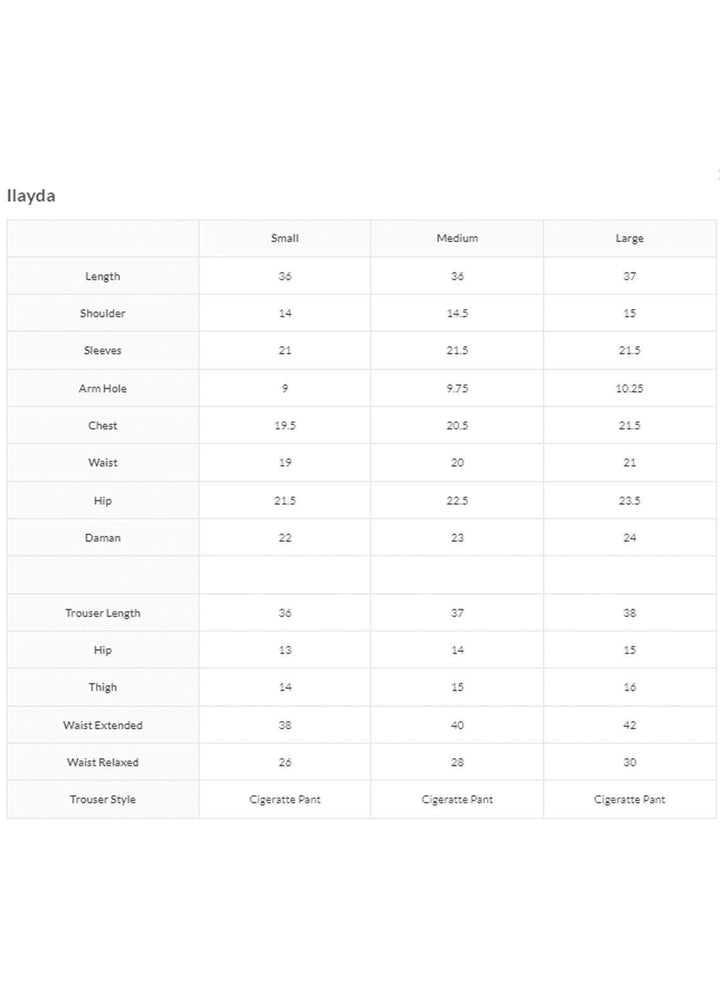Click the Thigh row label
The image size is (720, 1002).
pos(103,687)
